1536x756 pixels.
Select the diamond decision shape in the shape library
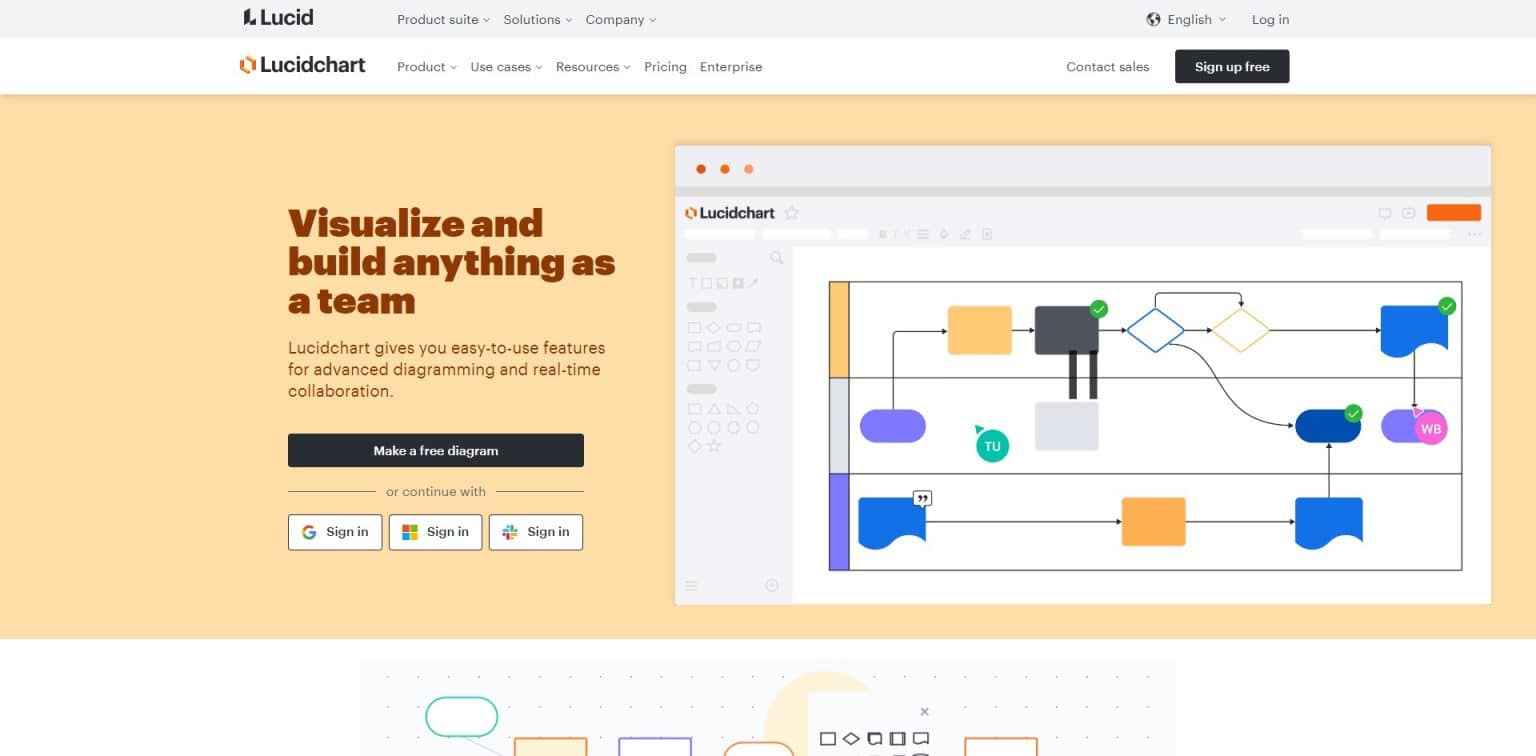[x=712, y=326]
